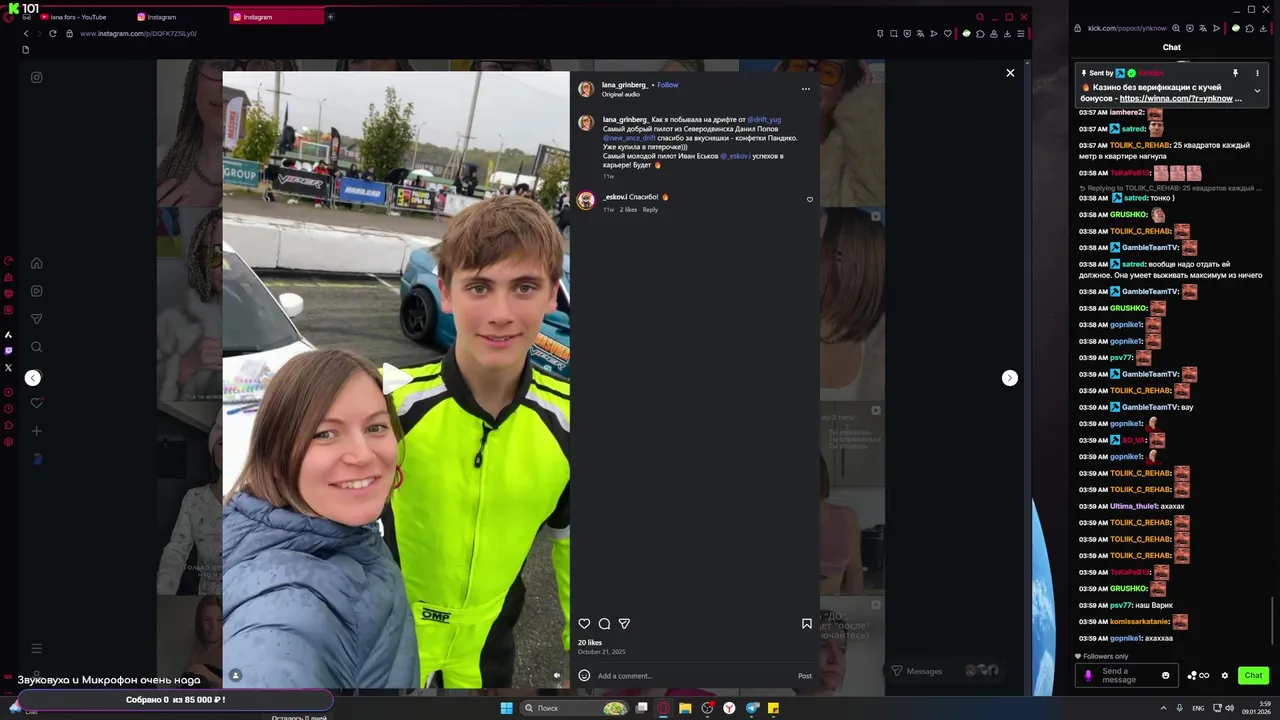Image resolution: width=1280 pixels, height=720 pixels.
Task: Open Instagram Notifications heart in sidebar
Action: (37, 403)
